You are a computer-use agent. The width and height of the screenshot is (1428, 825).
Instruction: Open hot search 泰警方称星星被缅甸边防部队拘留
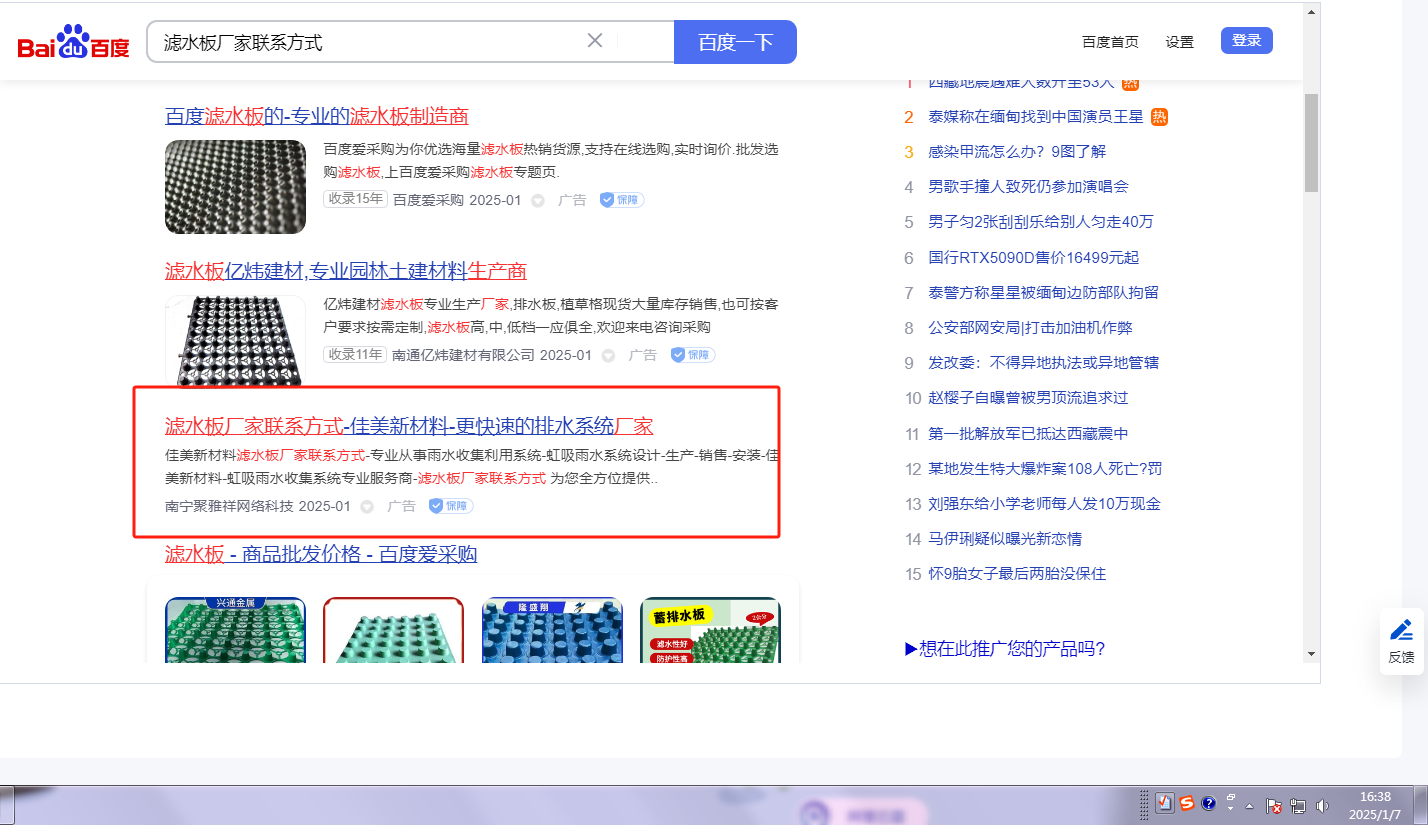point(1044,293)
